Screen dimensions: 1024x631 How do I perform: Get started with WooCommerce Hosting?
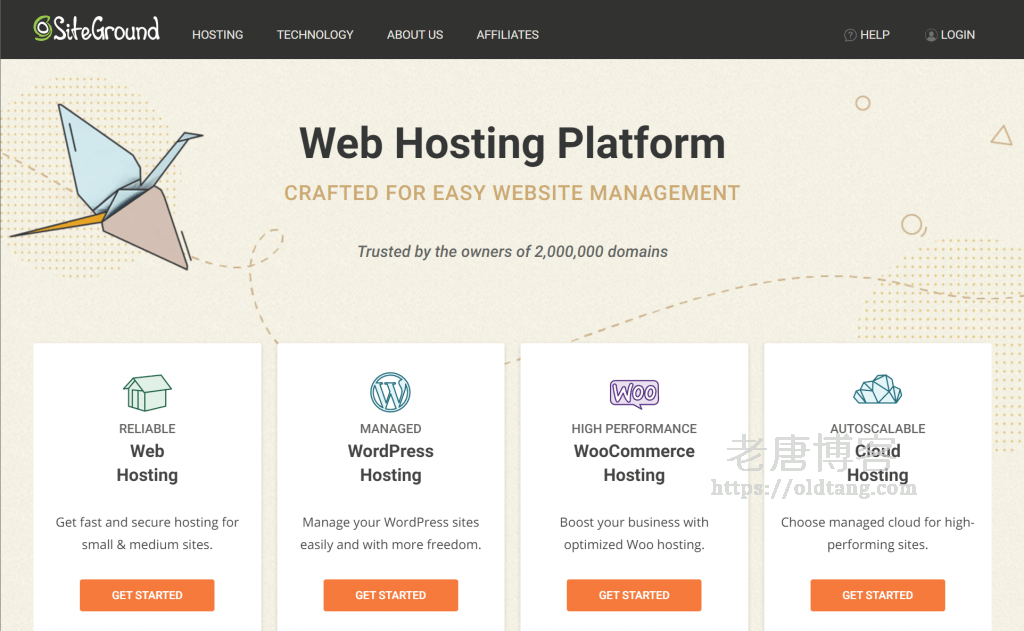click(634, 595)
